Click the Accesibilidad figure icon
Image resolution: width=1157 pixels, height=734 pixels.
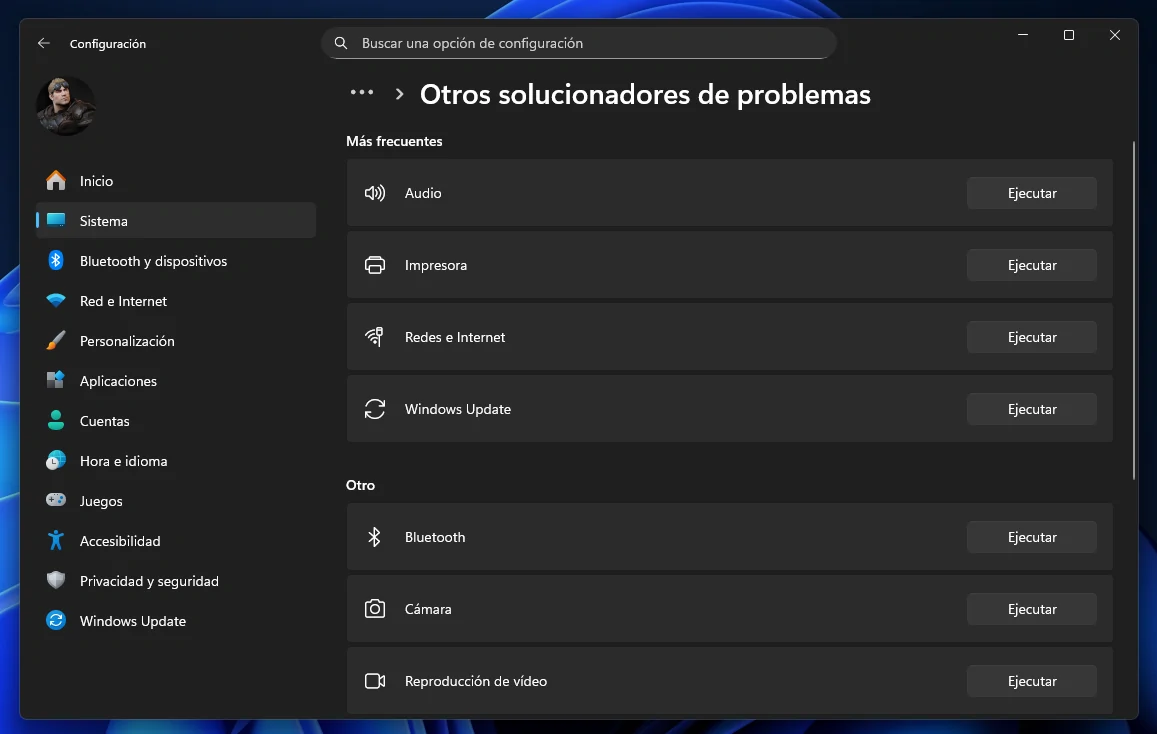[x=56, y=540]
